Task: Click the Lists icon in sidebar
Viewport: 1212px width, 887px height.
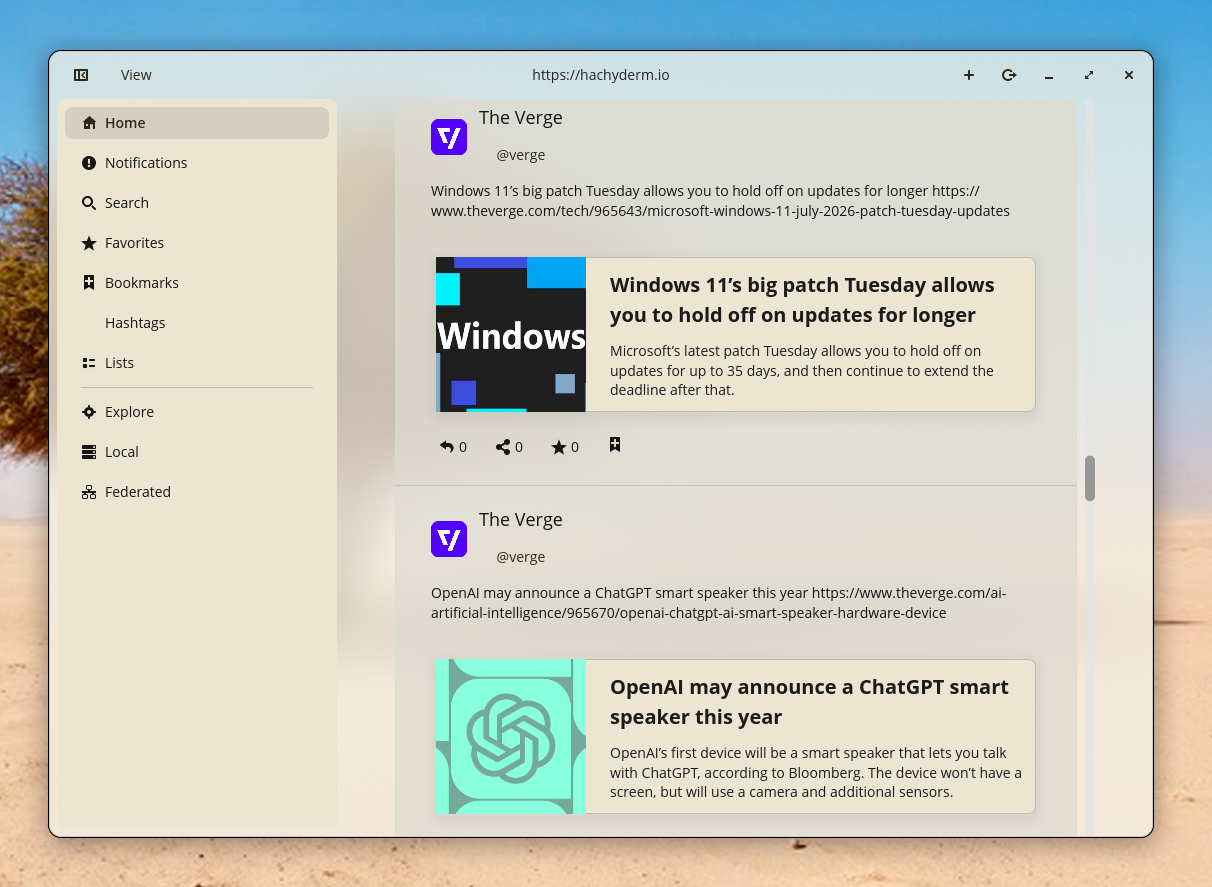Action: tap(89, 363)
